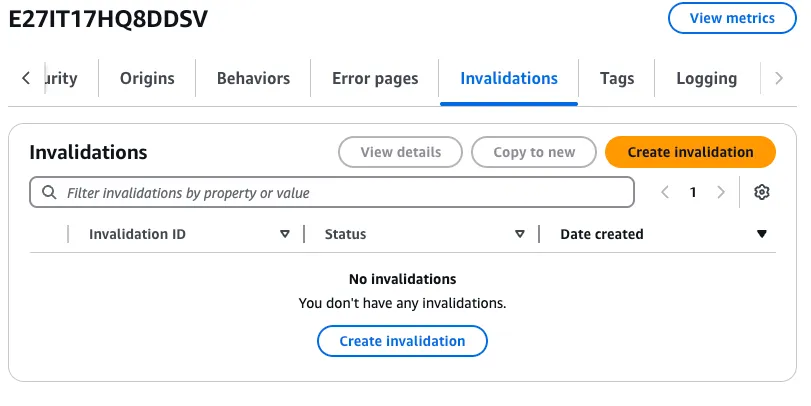Click the View details button
The height and width of the screenshot is (406, 811).
400,152
